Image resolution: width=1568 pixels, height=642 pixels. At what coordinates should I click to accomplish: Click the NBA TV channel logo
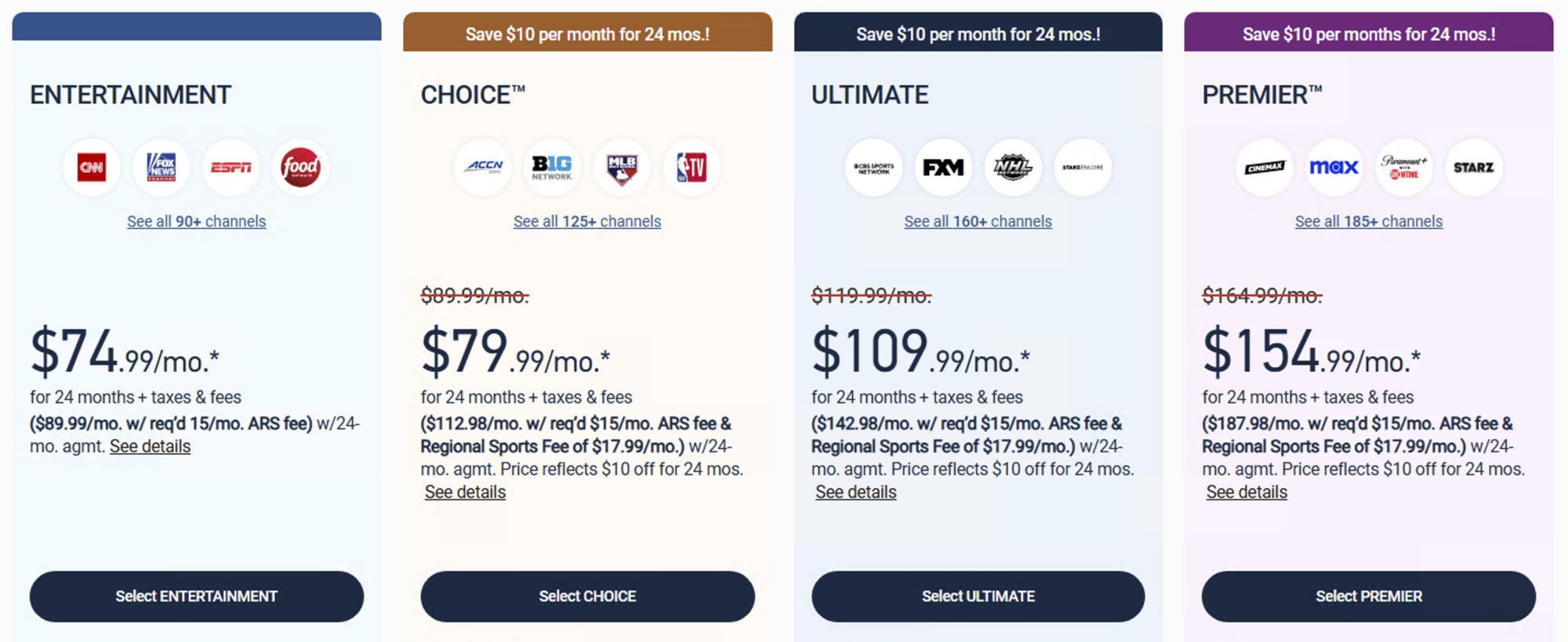click(x=691, y=167)
